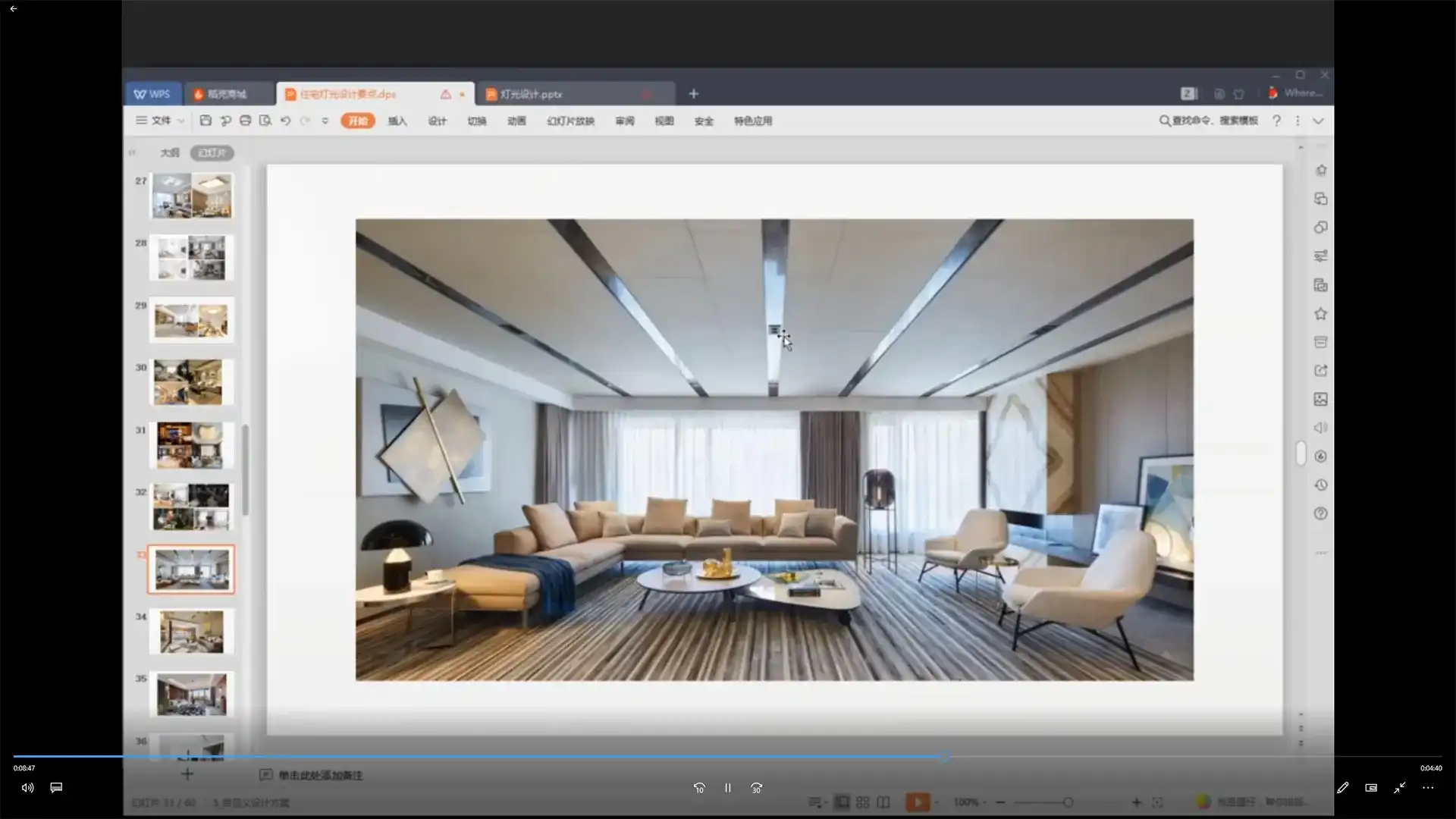The height and width of the screenshot is (819, 1456).
Task: Click the print icon in toolbar
Action: click(245, 121)
